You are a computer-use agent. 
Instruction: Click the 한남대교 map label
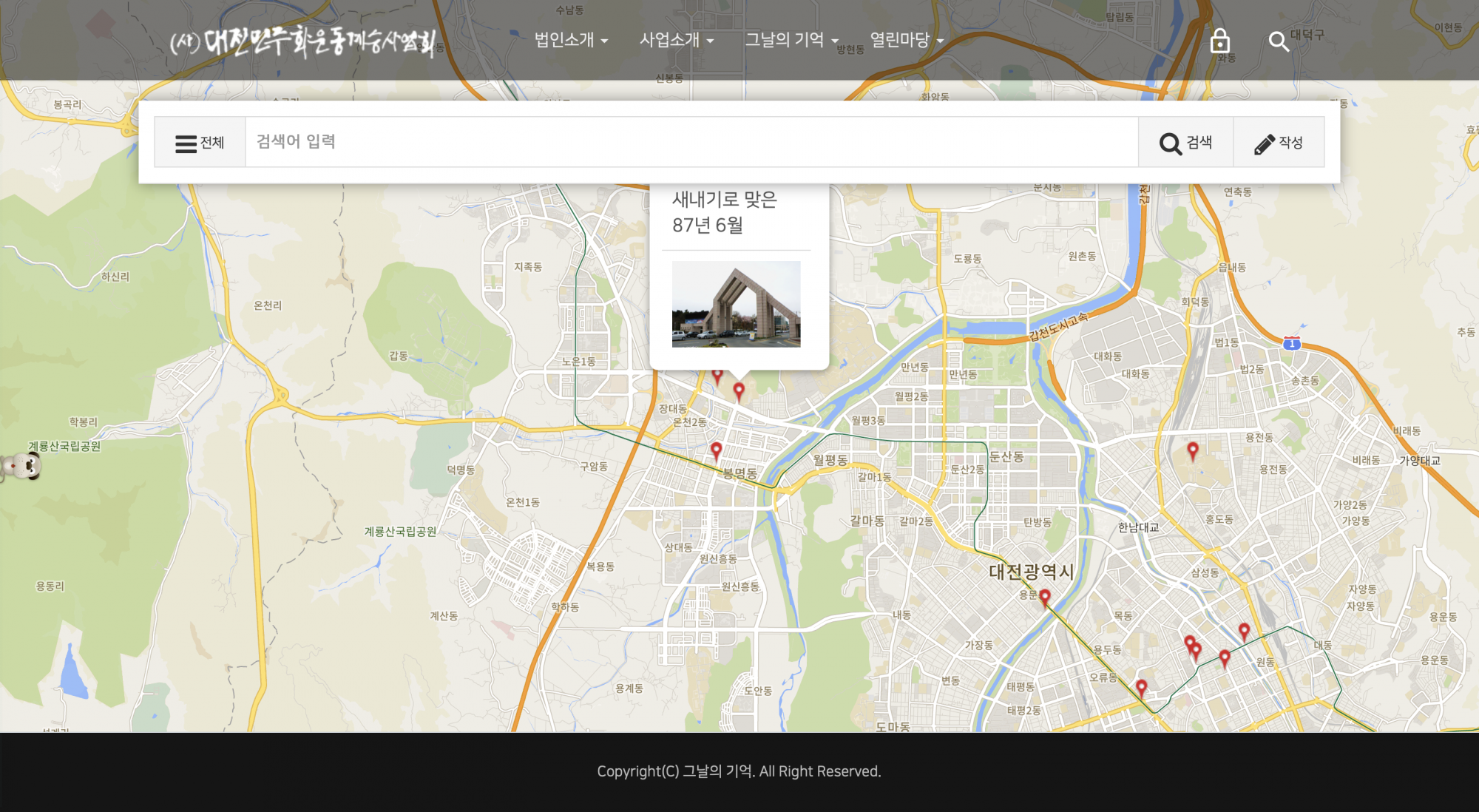point(1138,527)
